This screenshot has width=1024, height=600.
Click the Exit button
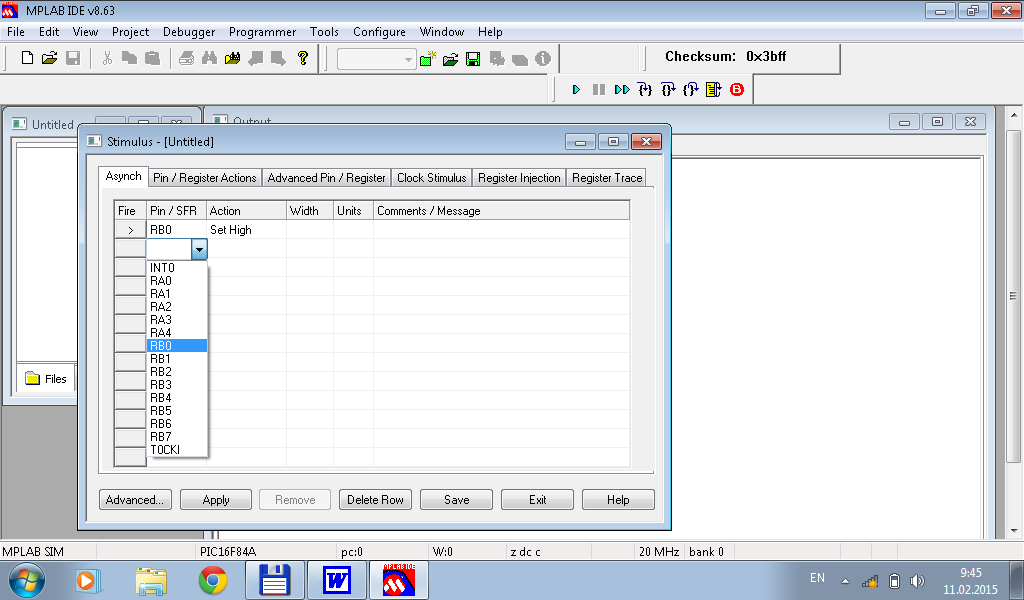coord(537,499)
